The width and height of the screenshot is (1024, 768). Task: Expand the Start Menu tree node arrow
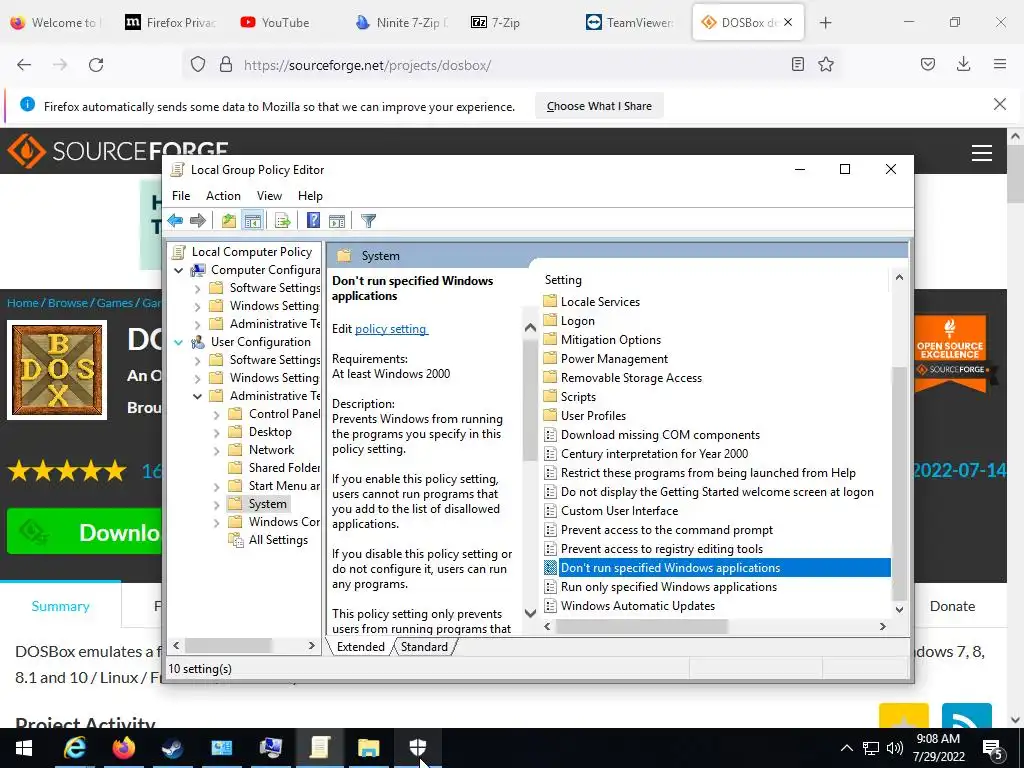pos(216,486)
